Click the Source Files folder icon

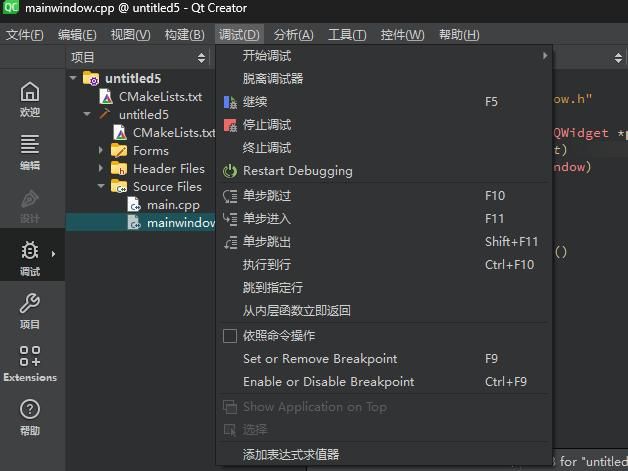pos(119,187)
